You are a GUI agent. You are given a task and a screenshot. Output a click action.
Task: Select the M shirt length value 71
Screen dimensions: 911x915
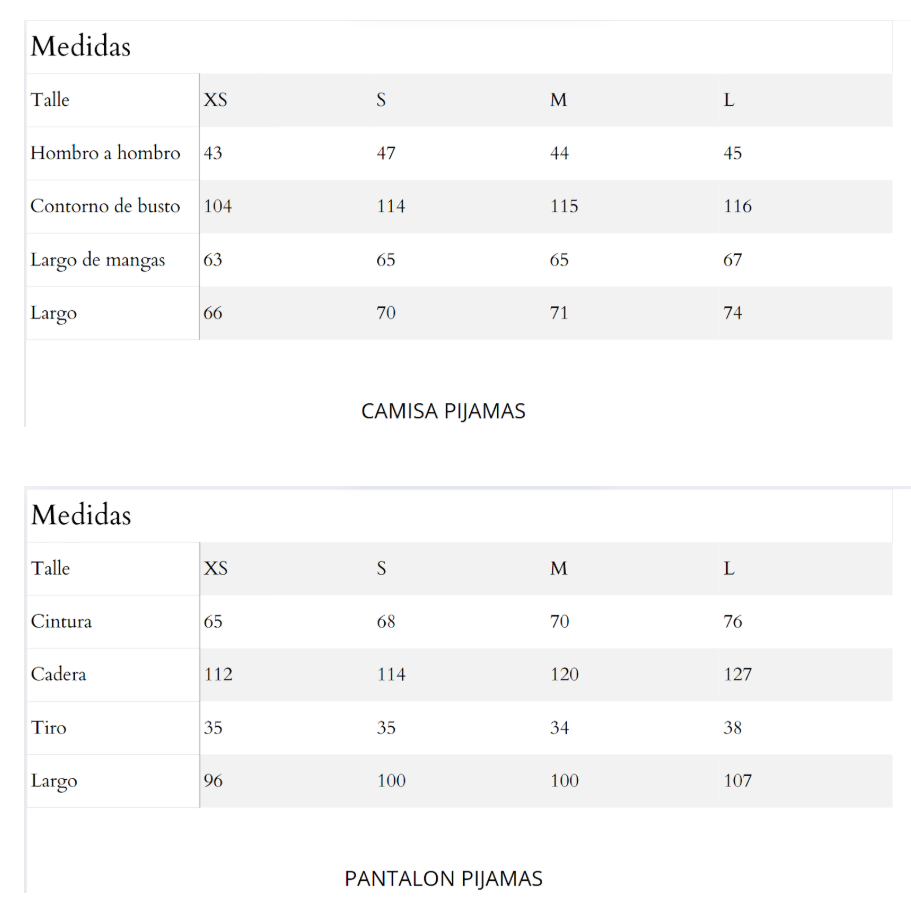point(559,313)
